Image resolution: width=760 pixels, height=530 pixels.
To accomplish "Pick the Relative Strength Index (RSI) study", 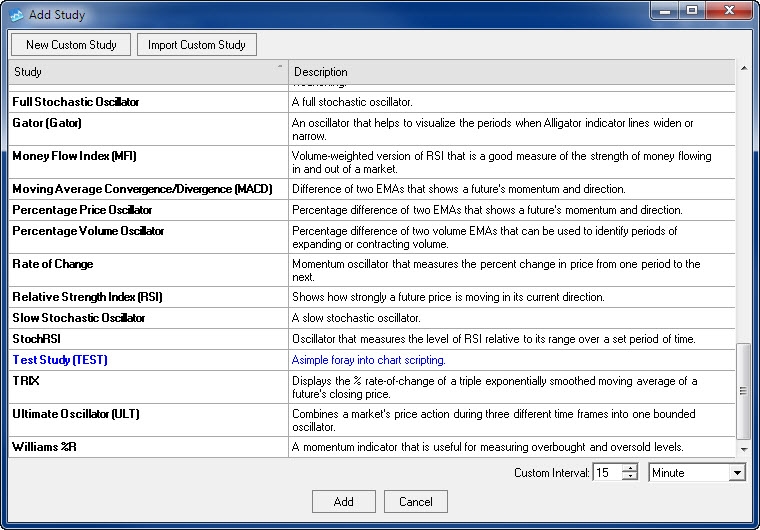I will 87,297.
